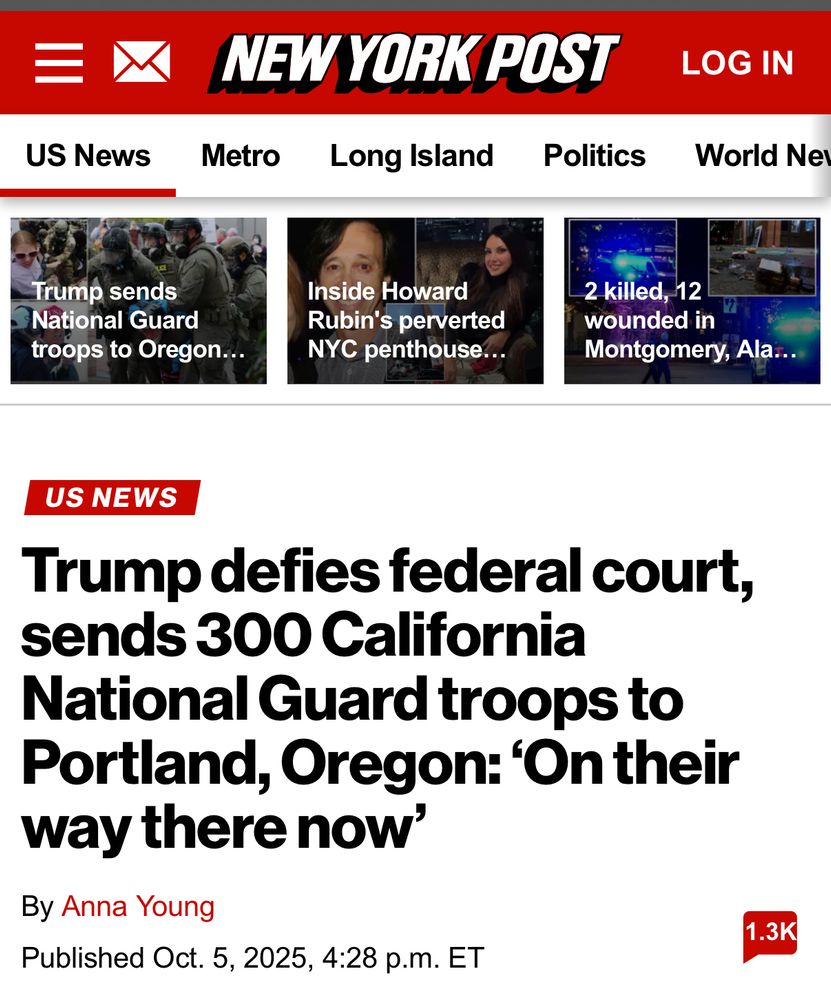Image resolution: width=831 pixels, height=1000 pixels.
Task: Switch to the Metro tab
Action: coord(240,156)
